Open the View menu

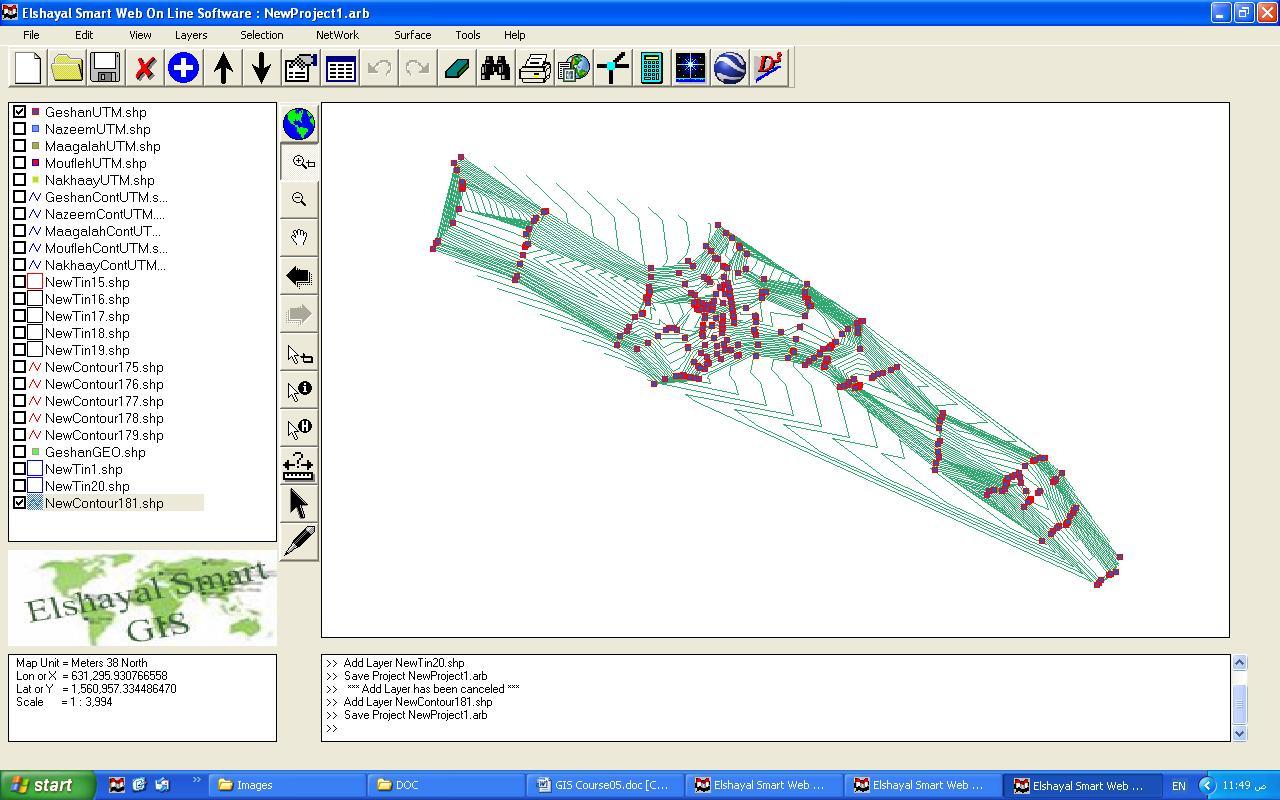click(x=140, y=35)
